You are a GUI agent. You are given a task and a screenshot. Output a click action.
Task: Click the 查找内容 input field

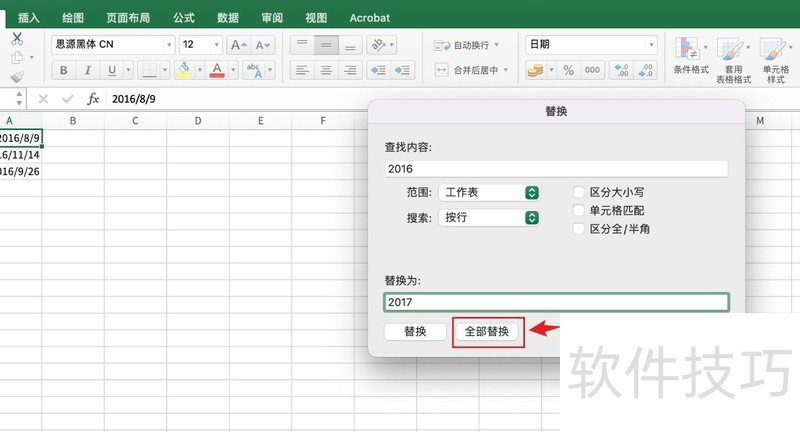point(555,169)
